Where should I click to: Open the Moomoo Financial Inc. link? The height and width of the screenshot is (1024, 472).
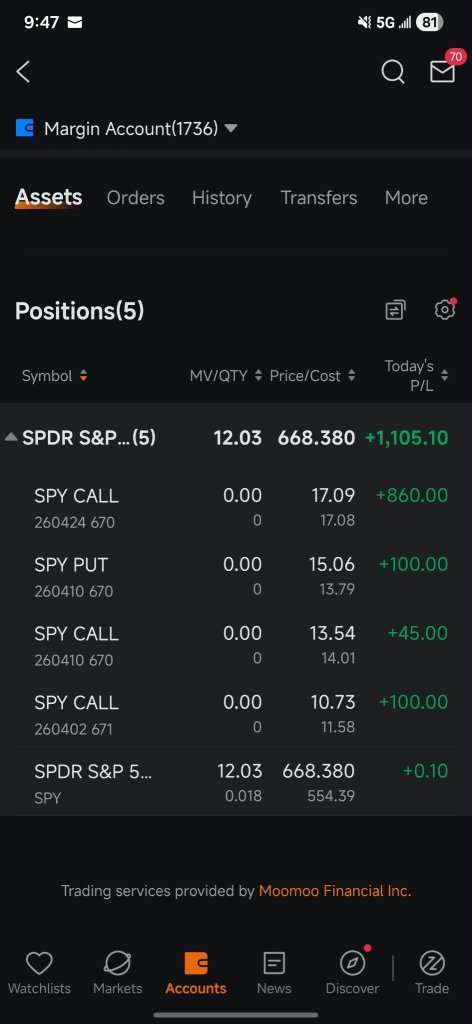click(x=335, y=891)
